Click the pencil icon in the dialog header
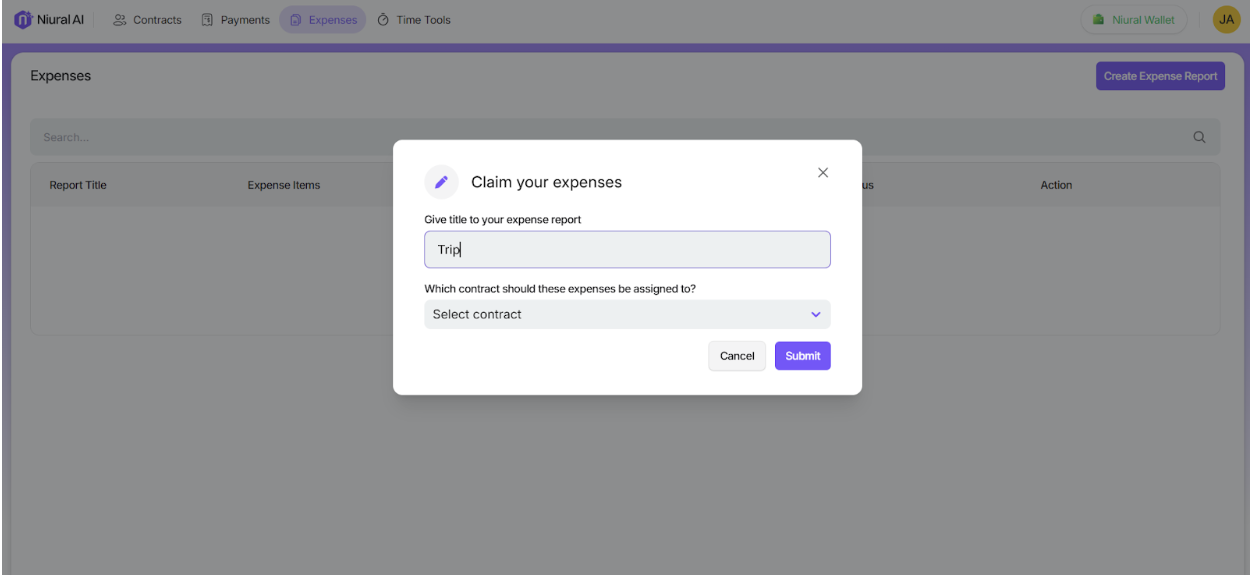This screenshot has width=1252, height=578. click(x=441, y=182)
